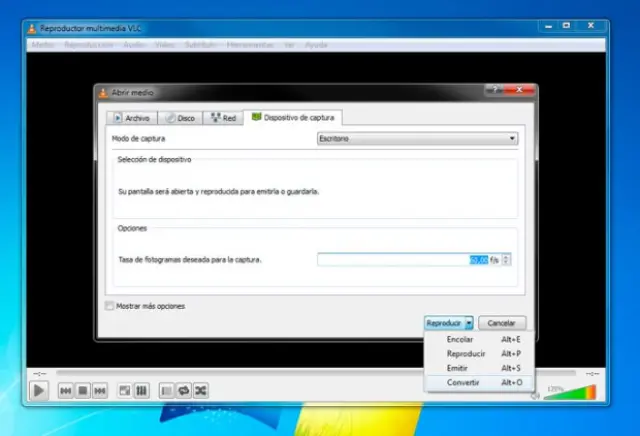Click the Reproducir button dropdown arrow
The image size is (640, 436).
click(468, 324)
